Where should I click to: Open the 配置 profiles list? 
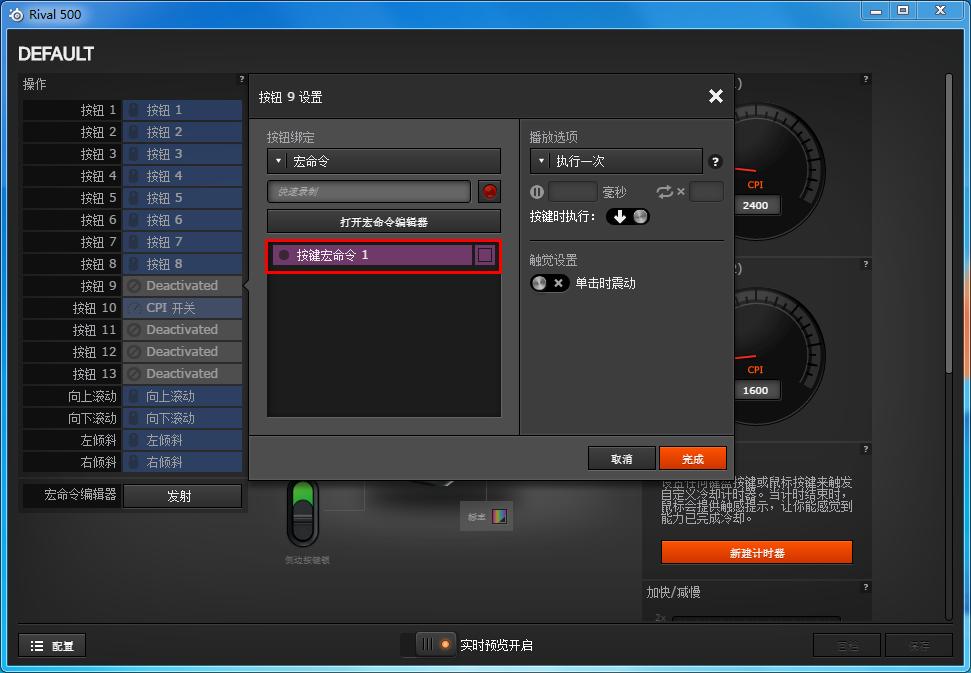[x=52, y=646]
